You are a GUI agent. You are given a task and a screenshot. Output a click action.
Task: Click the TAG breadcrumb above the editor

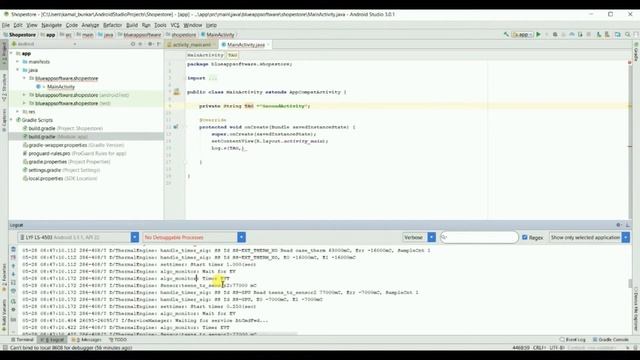point(233,55)
